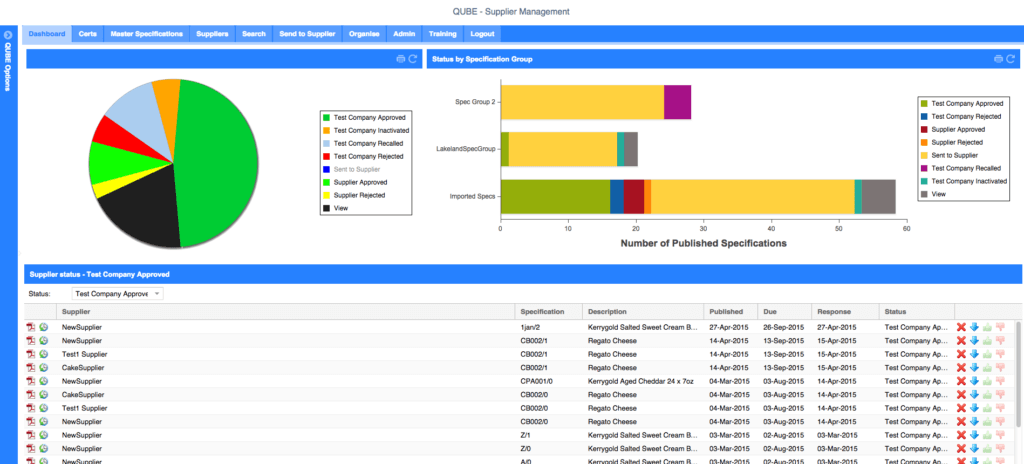Sort table by Supplier column header
Screen dimensions: 1024x464
[285, 312]
